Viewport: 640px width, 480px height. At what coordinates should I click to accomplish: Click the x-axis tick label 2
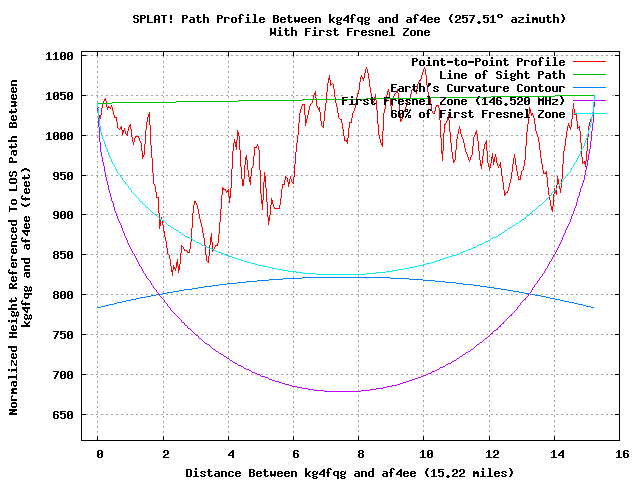tap(165, 454)
